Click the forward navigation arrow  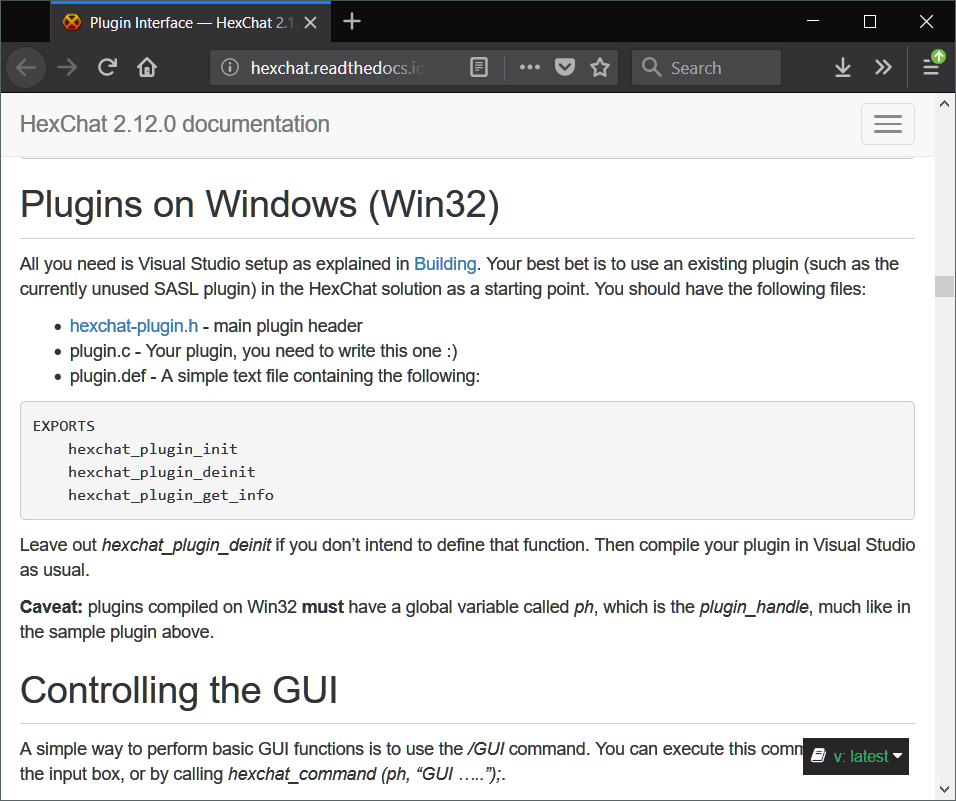[x=67, y=68]
